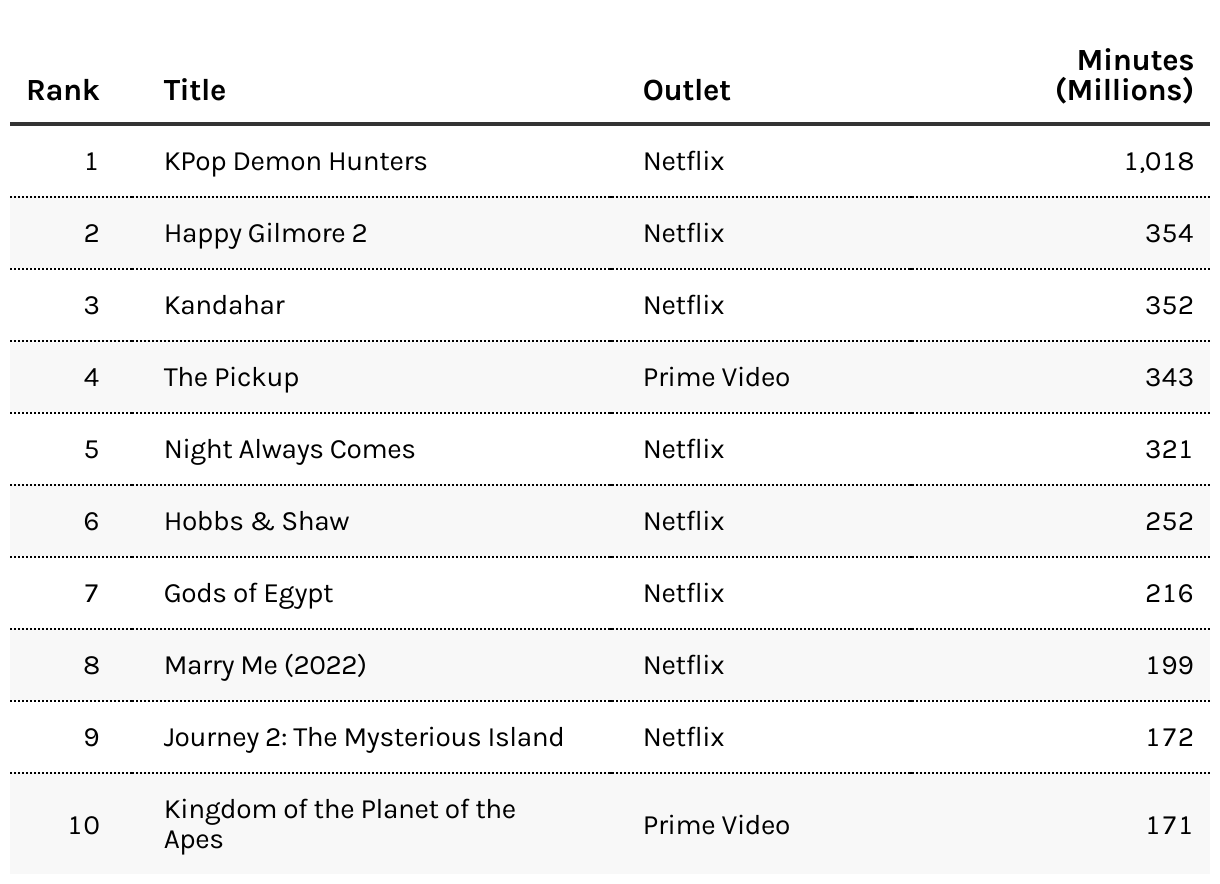
Task: Click the 171 minutes value
Action: click(1169, 825)
